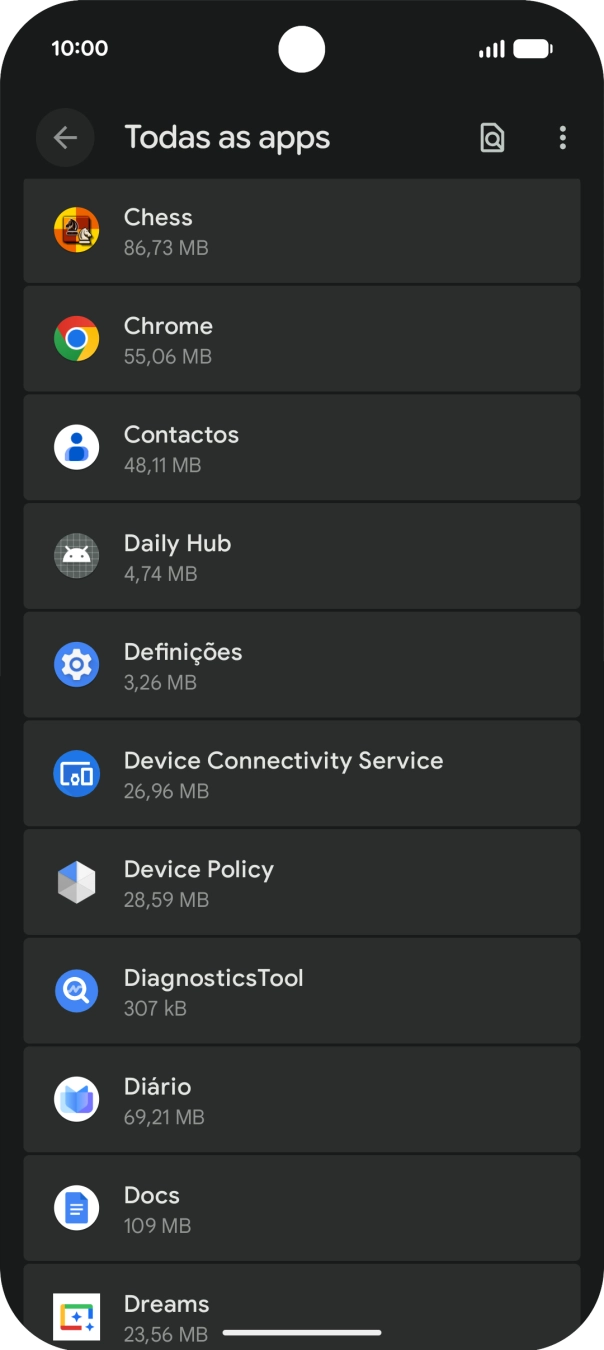604x1350 pixels.
Task: Tap the Todas as apps title
Action: tap(227, 138)
